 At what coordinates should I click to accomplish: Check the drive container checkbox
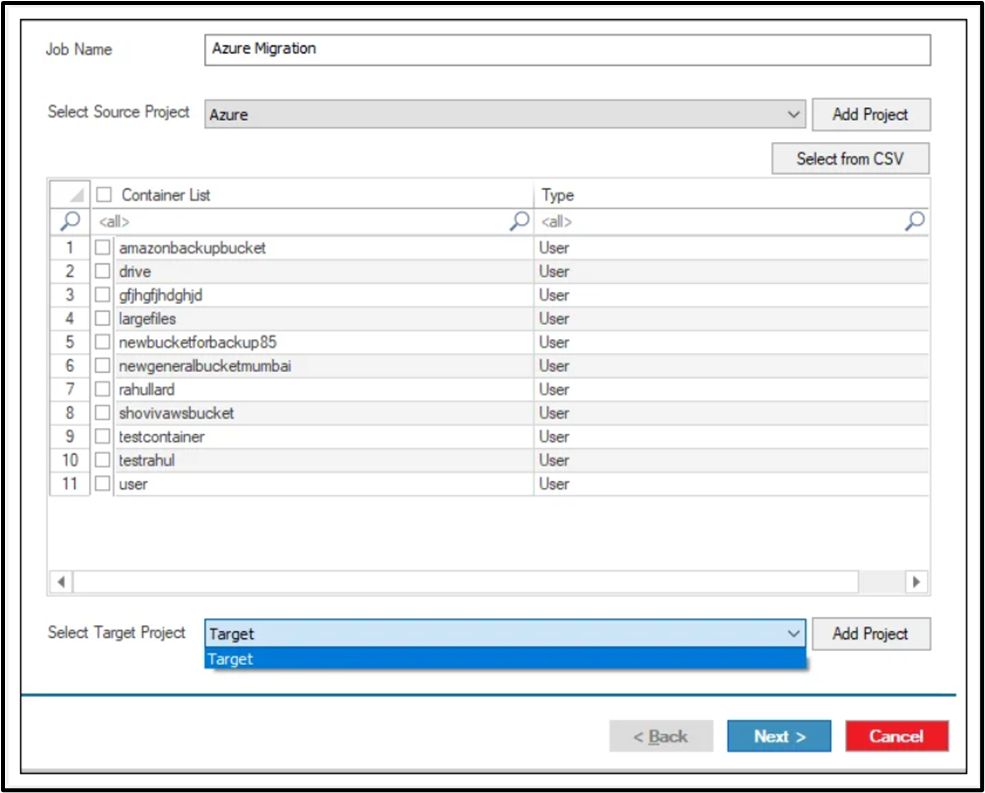click(x=102, y=271)
